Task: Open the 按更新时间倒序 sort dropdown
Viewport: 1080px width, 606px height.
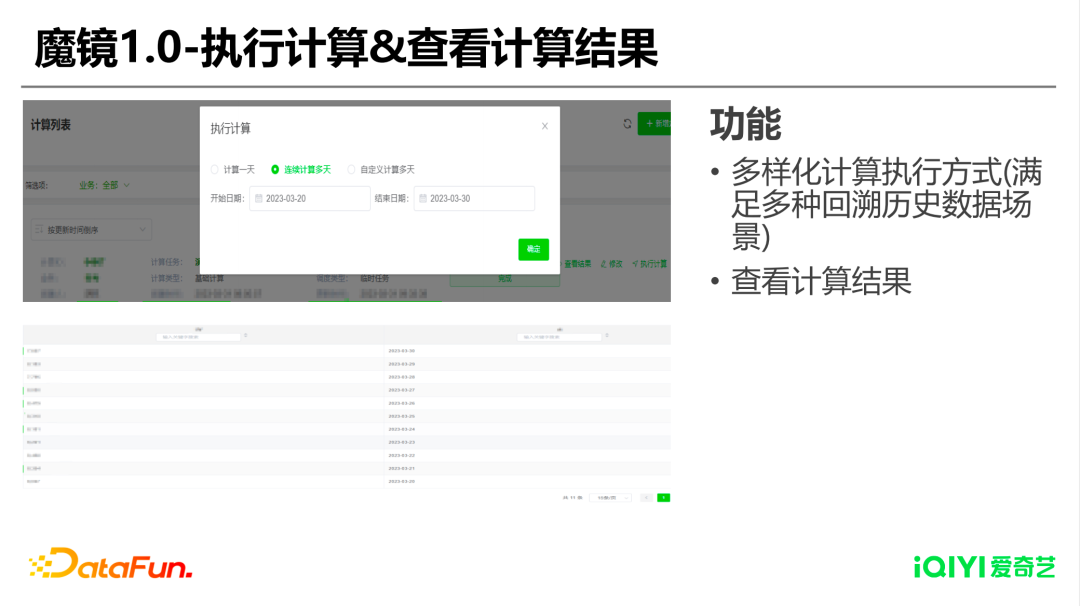Action: 91,229
